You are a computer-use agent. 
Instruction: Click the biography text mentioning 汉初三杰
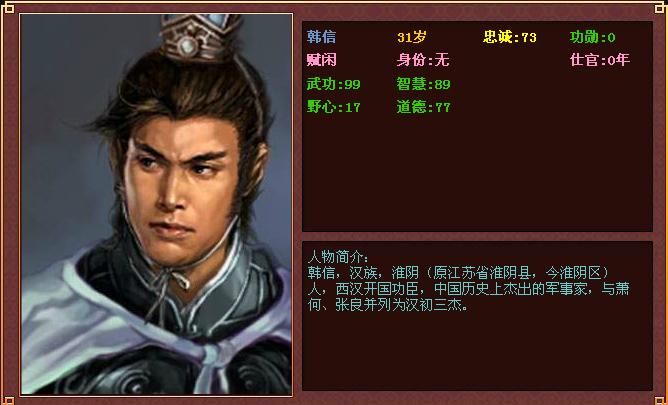pyautogui.click(x=468, y=289)
